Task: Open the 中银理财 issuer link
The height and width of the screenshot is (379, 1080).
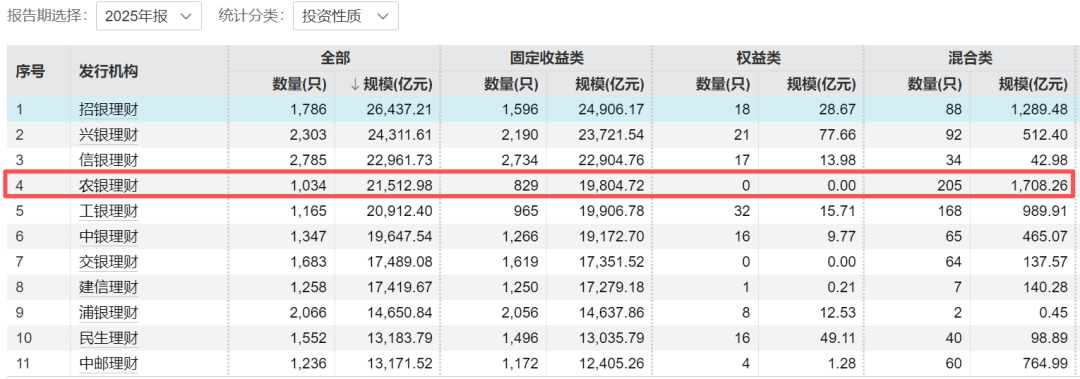Action: [x=109, y=236]
